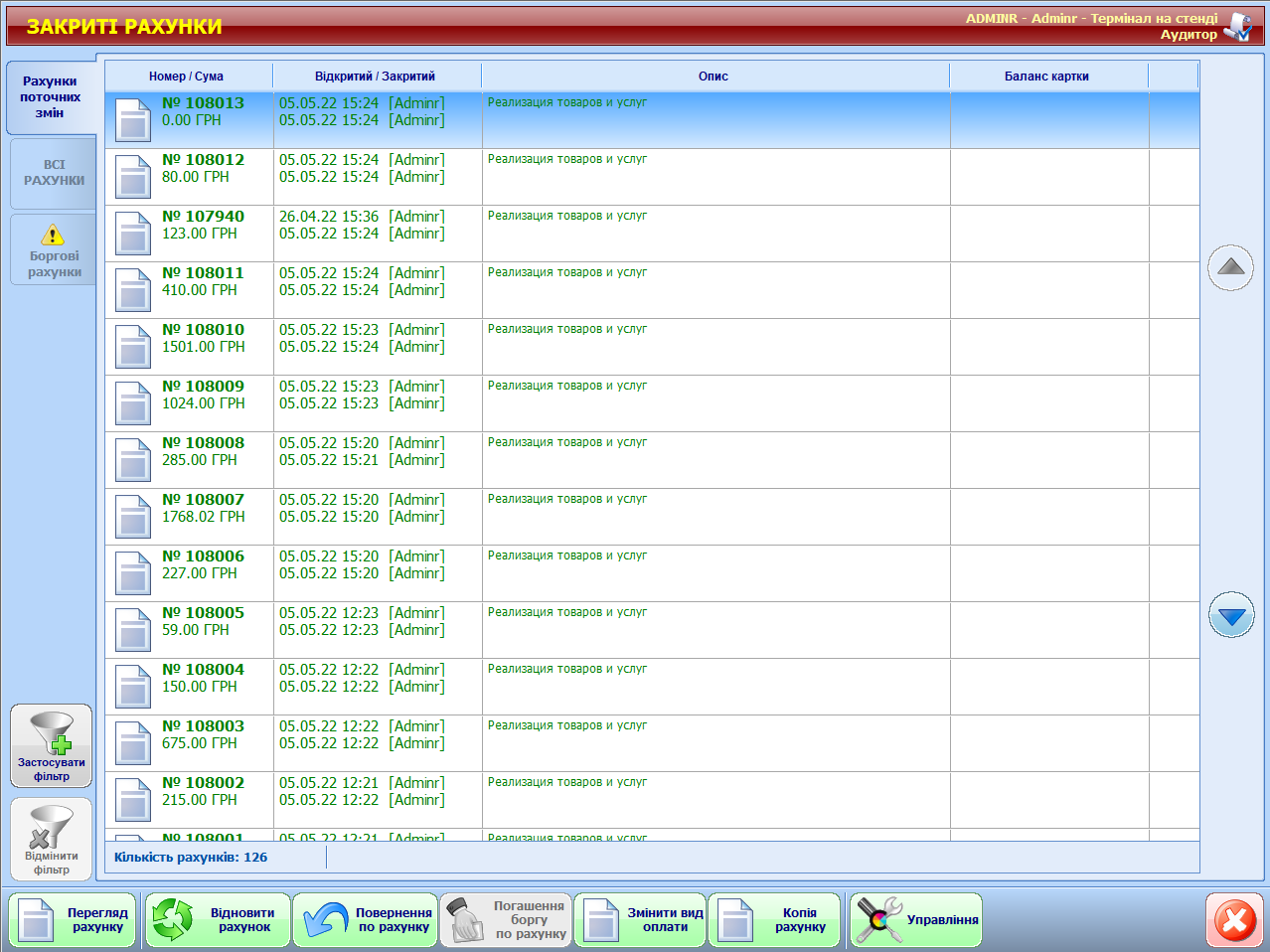This screenshot has height=952, width=1270.
Task: Click Погашення боргу по рахунку button
Action: [x=507, y=919]
